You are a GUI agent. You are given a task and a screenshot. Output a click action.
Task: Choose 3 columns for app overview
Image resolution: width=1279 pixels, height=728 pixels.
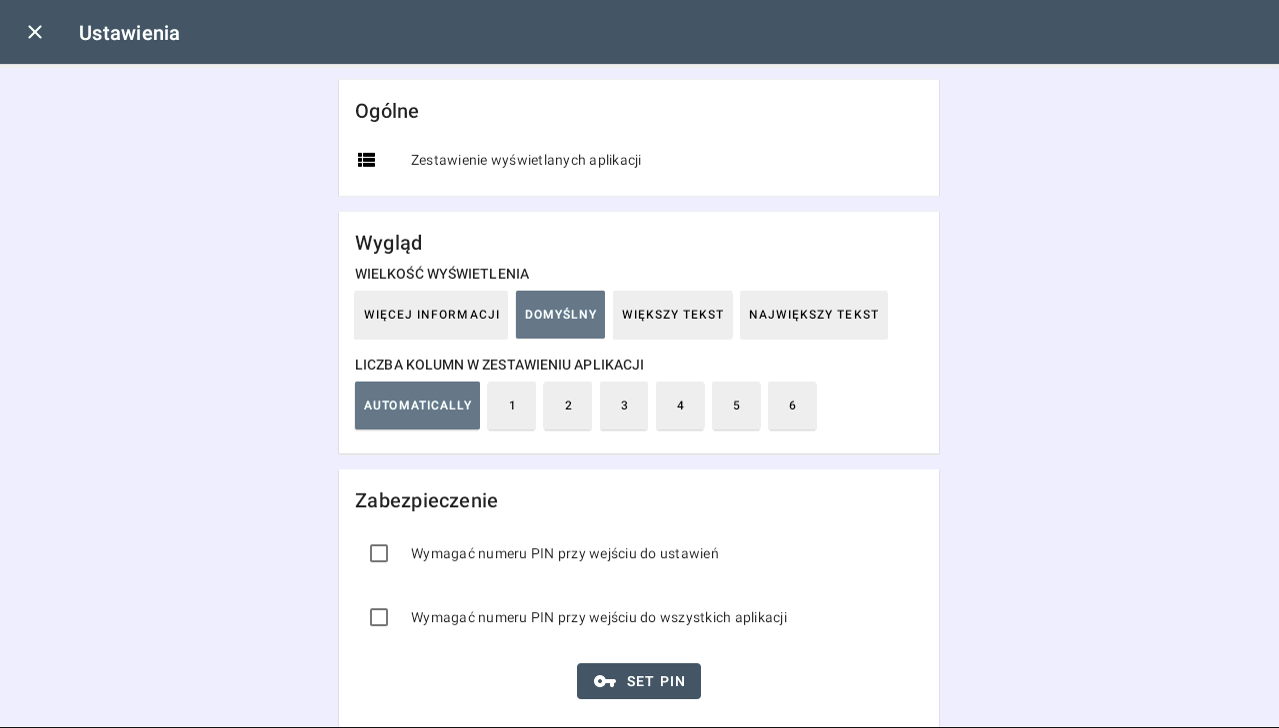(x=624, y=406)
